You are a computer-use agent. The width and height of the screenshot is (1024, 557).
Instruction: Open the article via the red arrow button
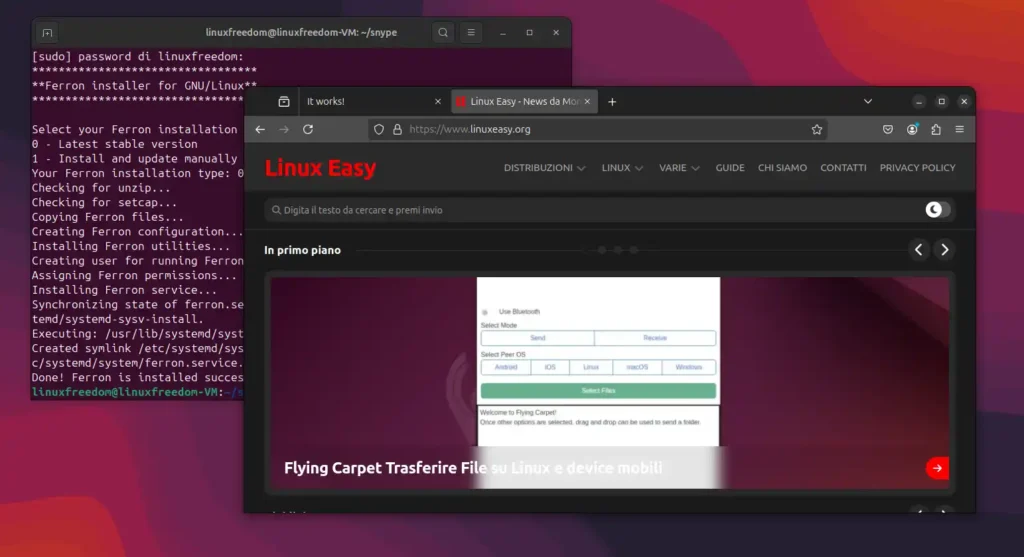tap(937, 468)
